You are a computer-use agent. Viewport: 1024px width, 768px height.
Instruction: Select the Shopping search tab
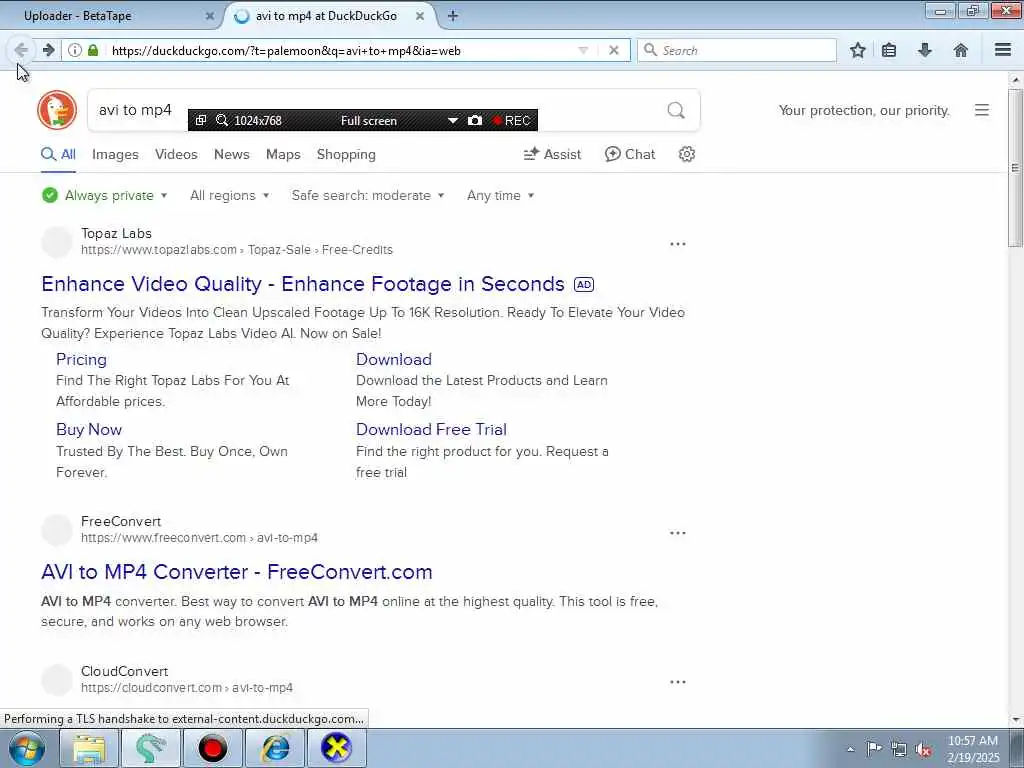[346, 154]
